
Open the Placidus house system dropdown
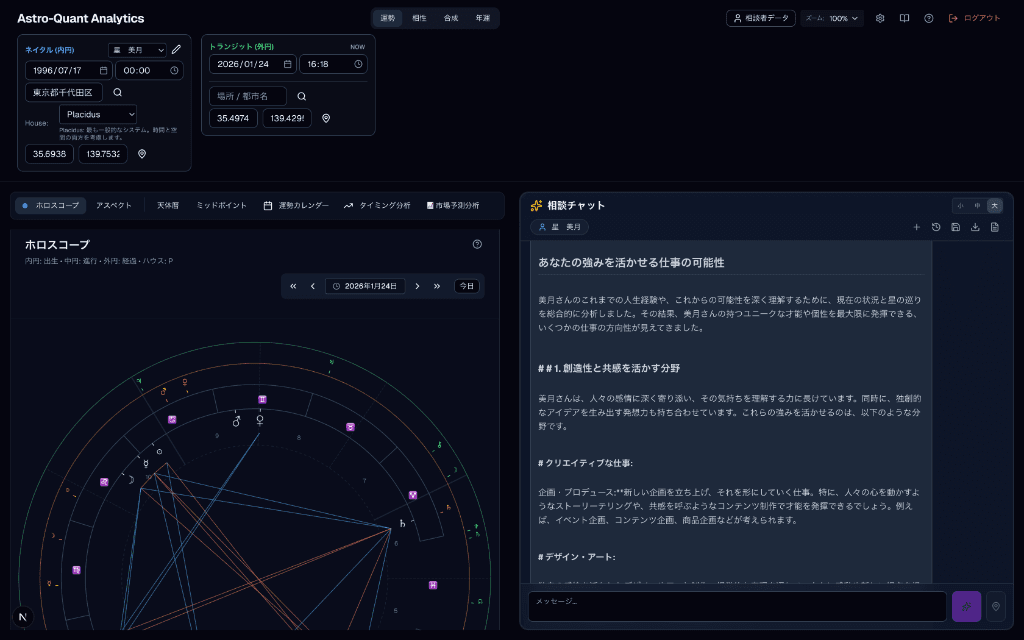pos(97,114)
